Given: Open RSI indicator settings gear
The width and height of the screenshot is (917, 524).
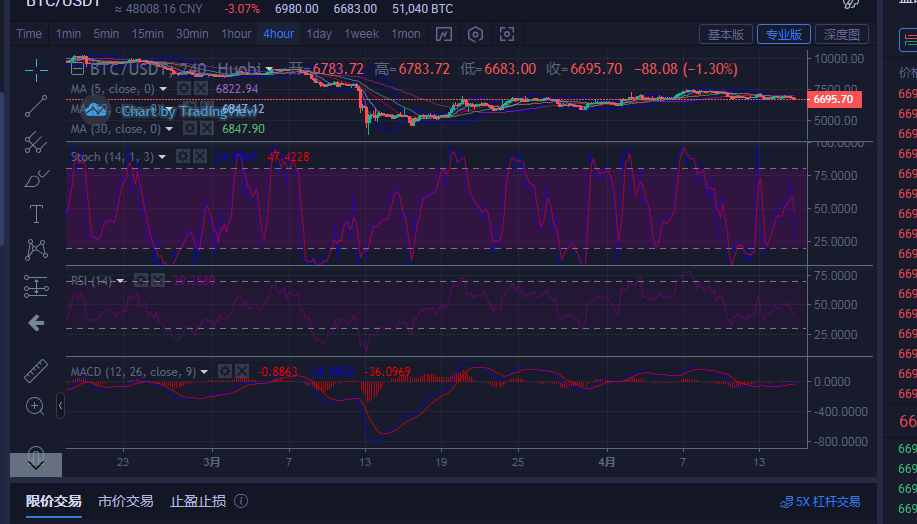Looking at the screenshot, I should tap(141, 280).
